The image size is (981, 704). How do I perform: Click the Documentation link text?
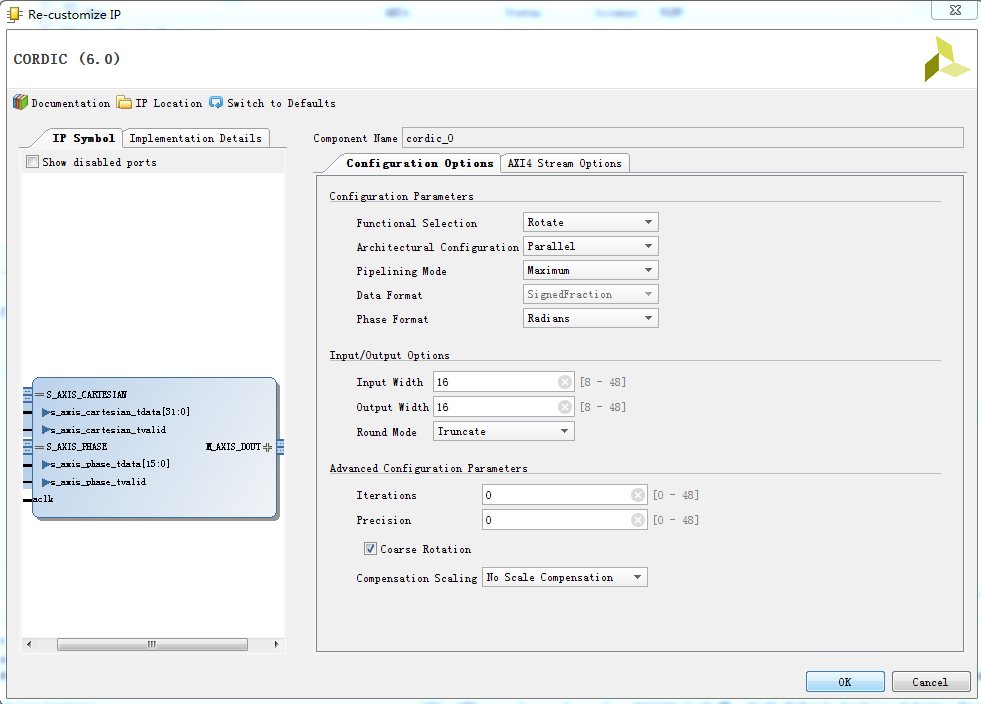point(71,103)
